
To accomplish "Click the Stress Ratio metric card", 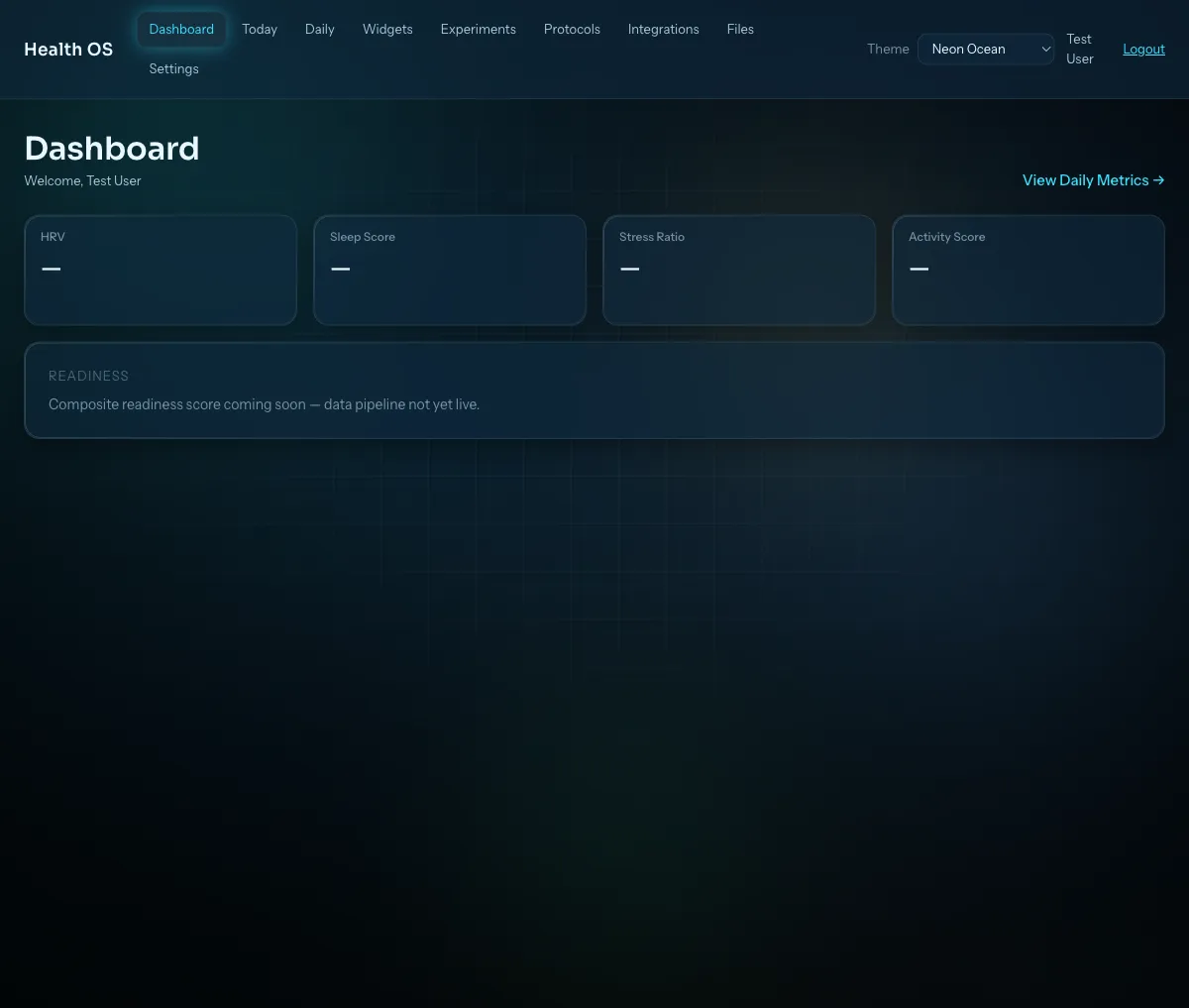I will click(739, 270).
